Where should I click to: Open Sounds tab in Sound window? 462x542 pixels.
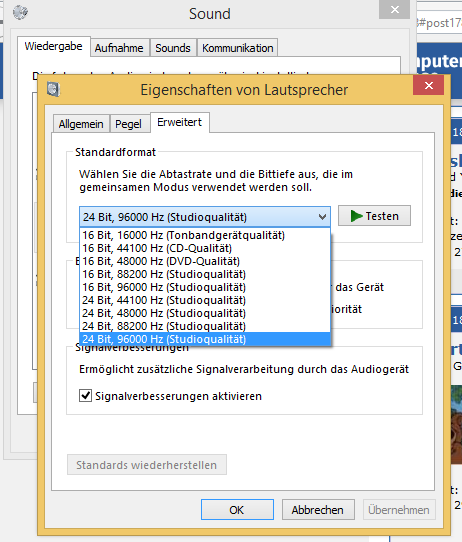173,48
